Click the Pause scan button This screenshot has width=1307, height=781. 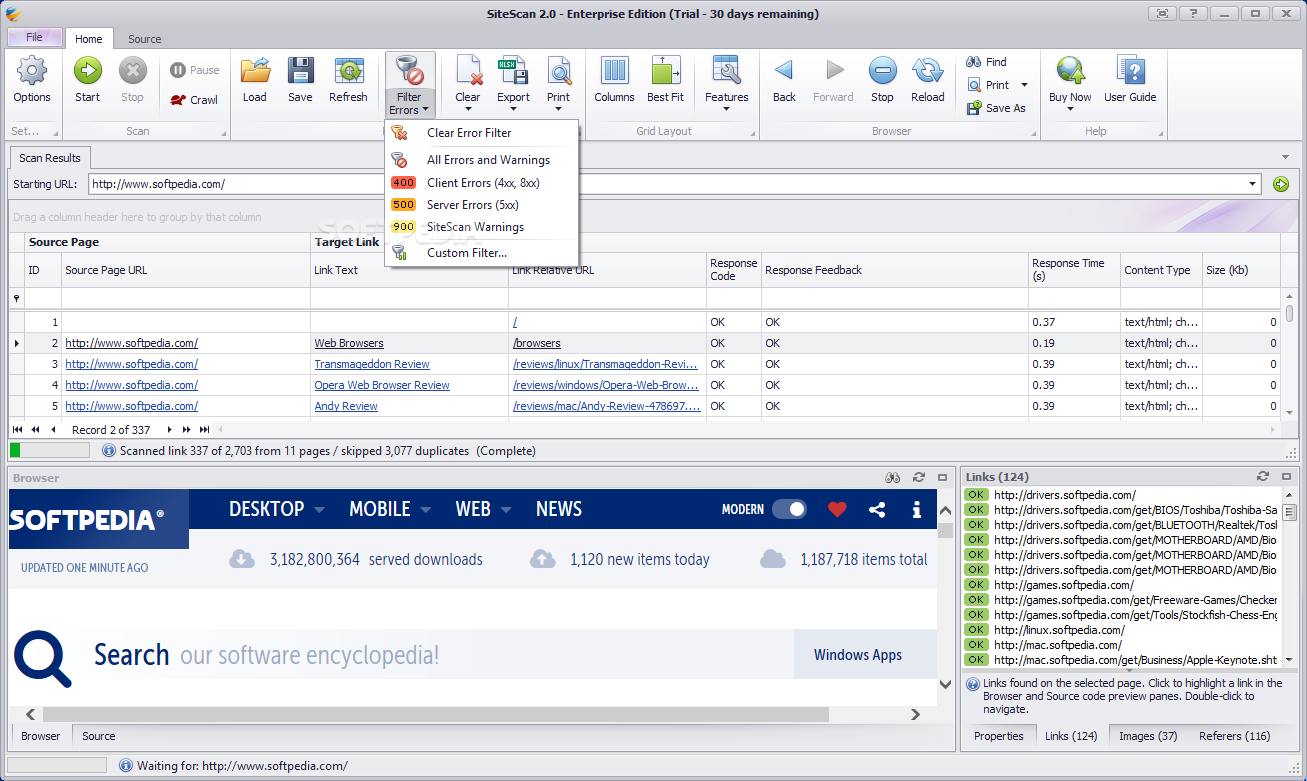pos(194,70)
